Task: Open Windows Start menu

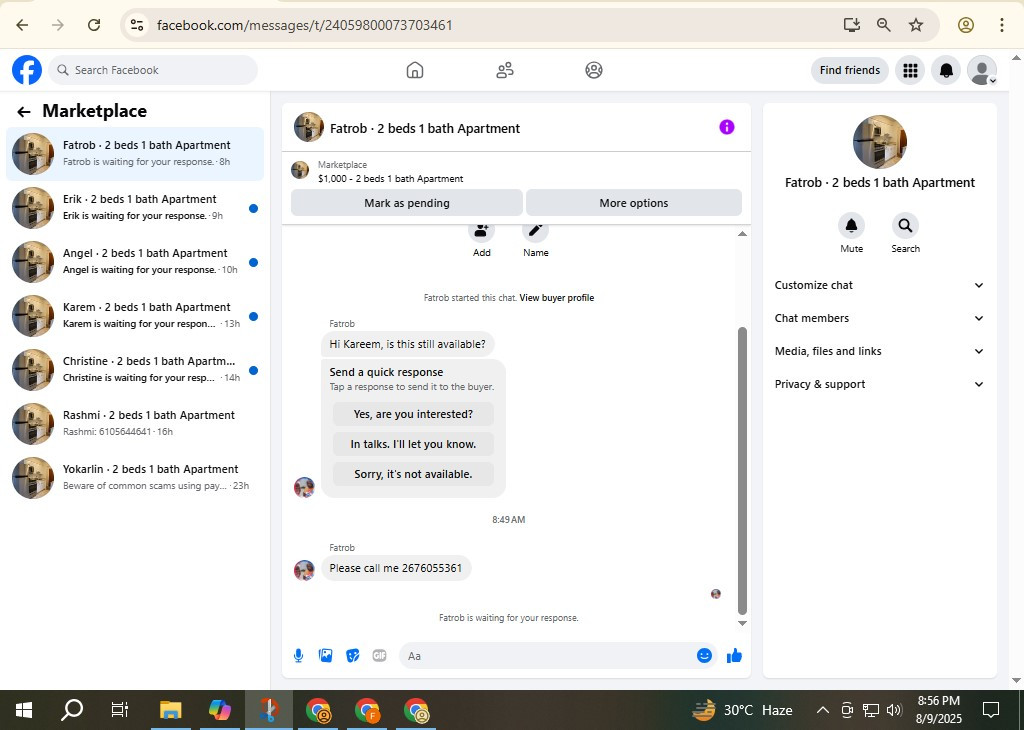Action: pos(24,710)
